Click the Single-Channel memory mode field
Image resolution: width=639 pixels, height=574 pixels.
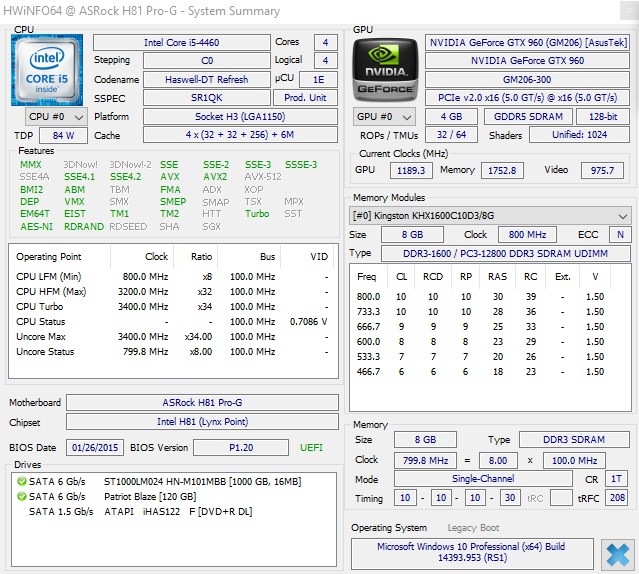point(483,479)
